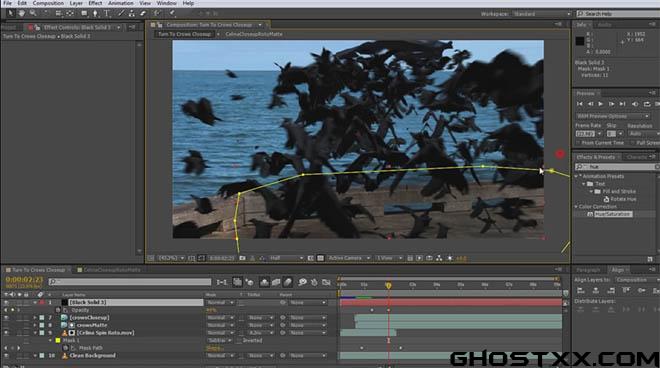Click the Live Update icon in timeline
Viewport: 660px width, 368px height.
237,282
